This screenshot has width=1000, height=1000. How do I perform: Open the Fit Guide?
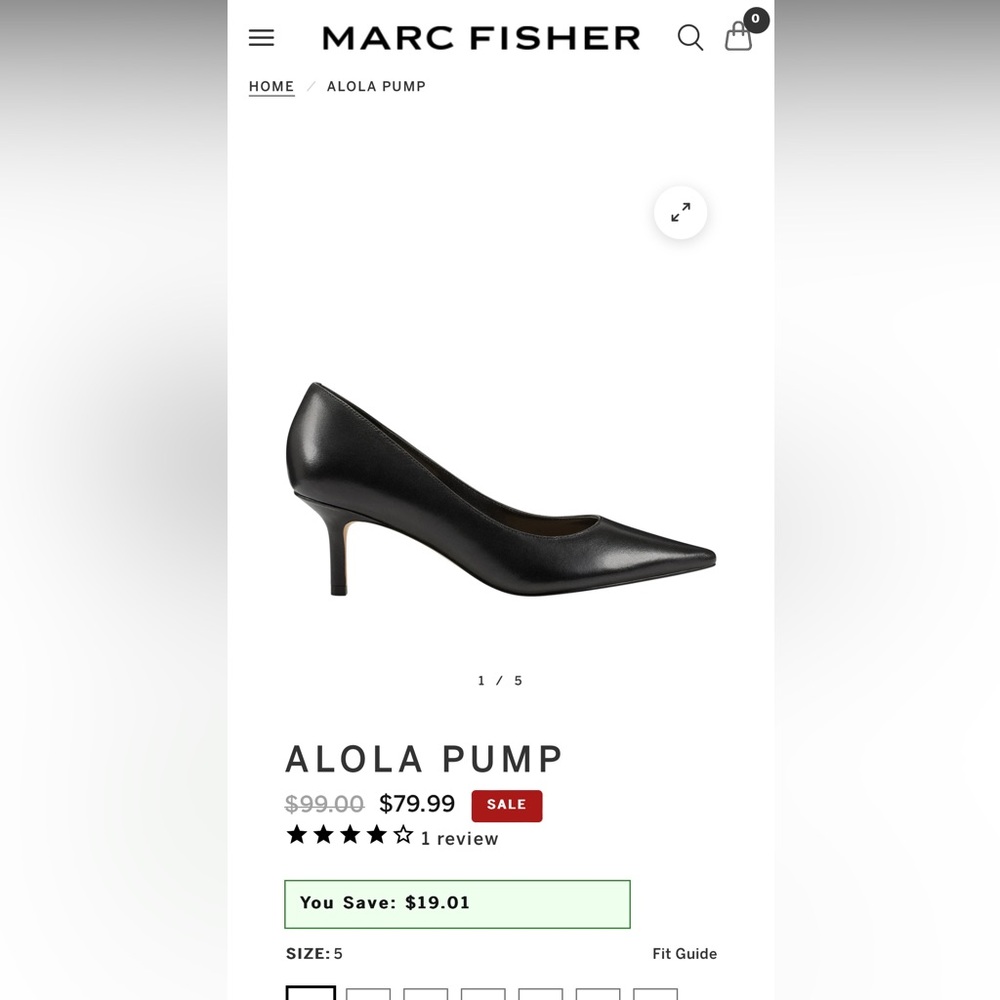687,954
